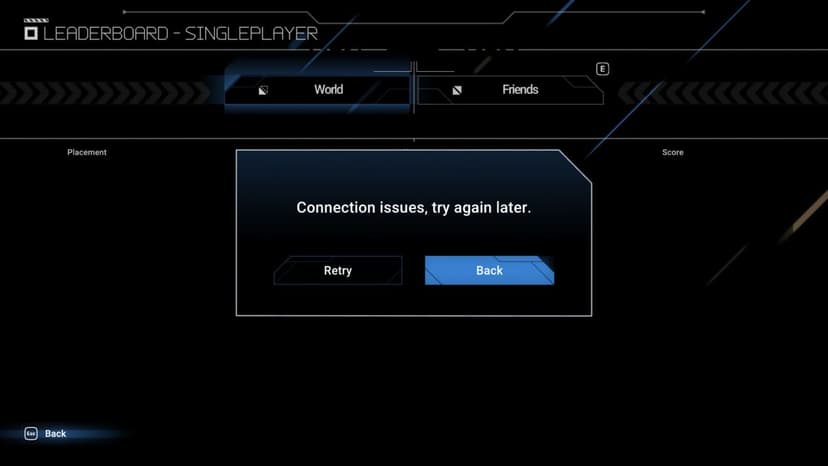Click the angled top-right corner of the dialog

coord(576,166)
